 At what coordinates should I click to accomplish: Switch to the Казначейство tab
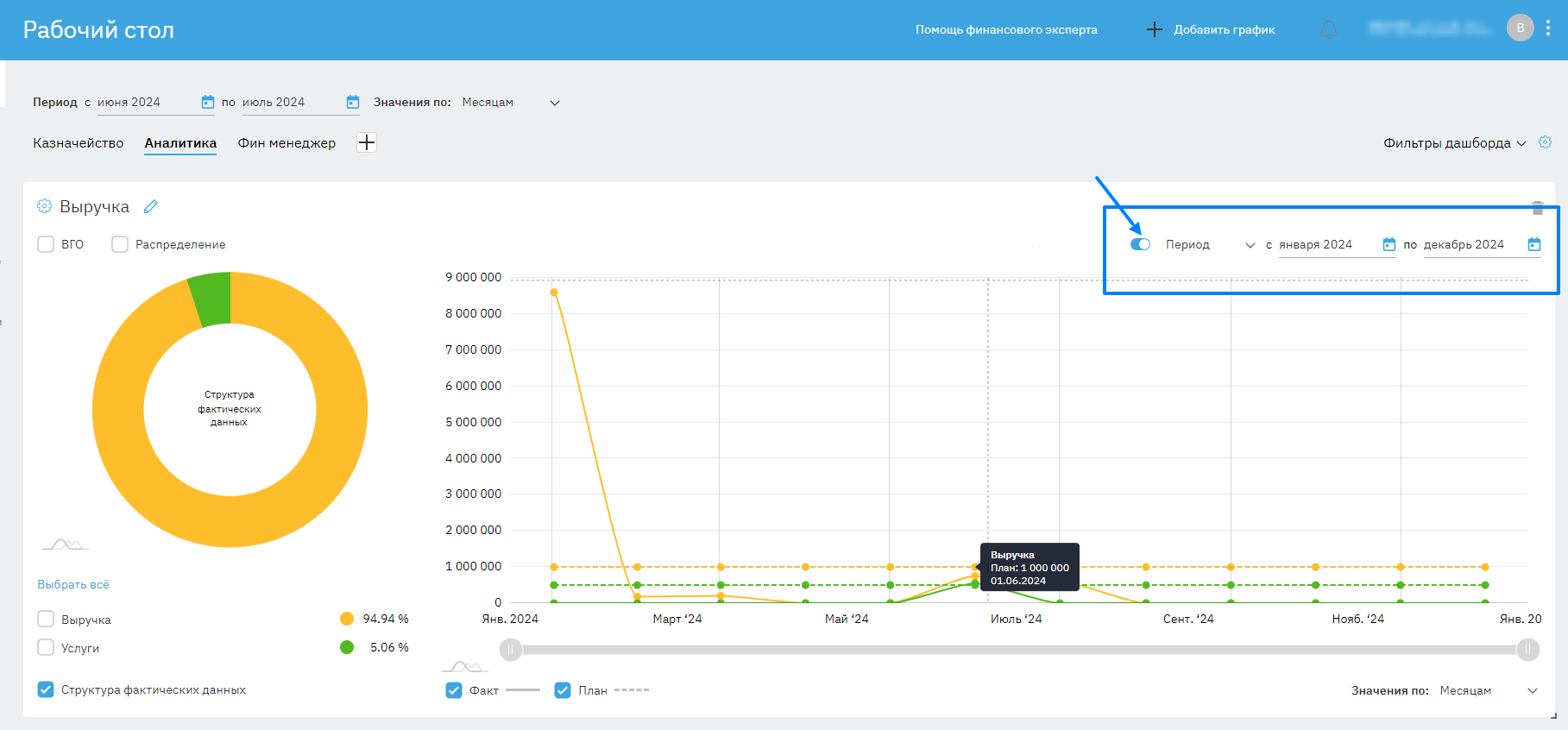[79, 143]
